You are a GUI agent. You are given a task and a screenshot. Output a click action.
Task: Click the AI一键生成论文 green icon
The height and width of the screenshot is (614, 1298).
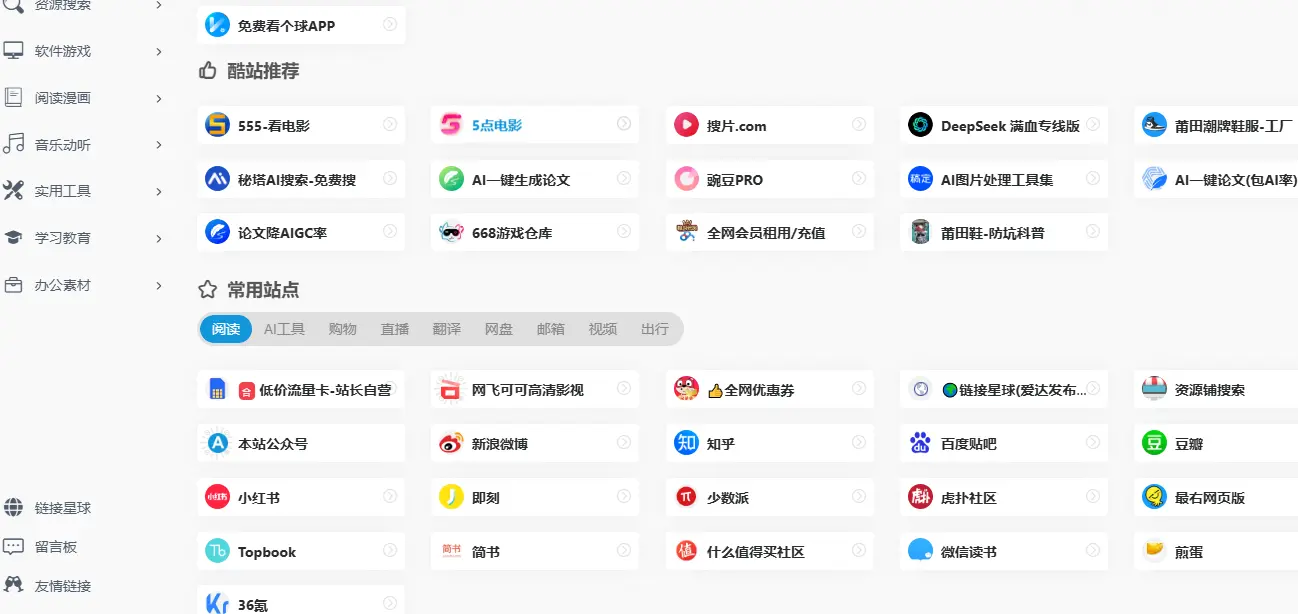451,179
